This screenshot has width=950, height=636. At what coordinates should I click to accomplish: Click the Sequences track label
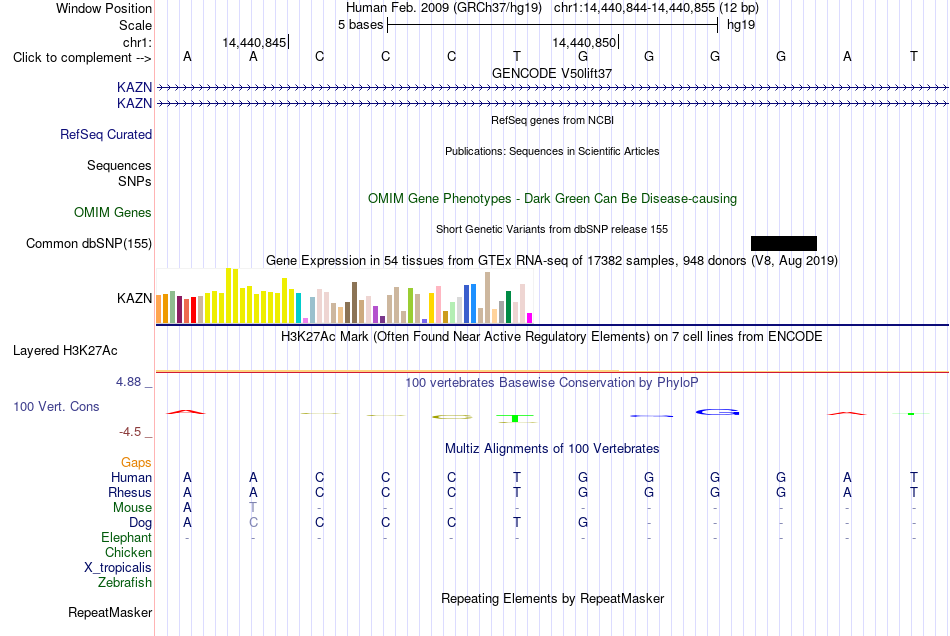tap(119, 165)
